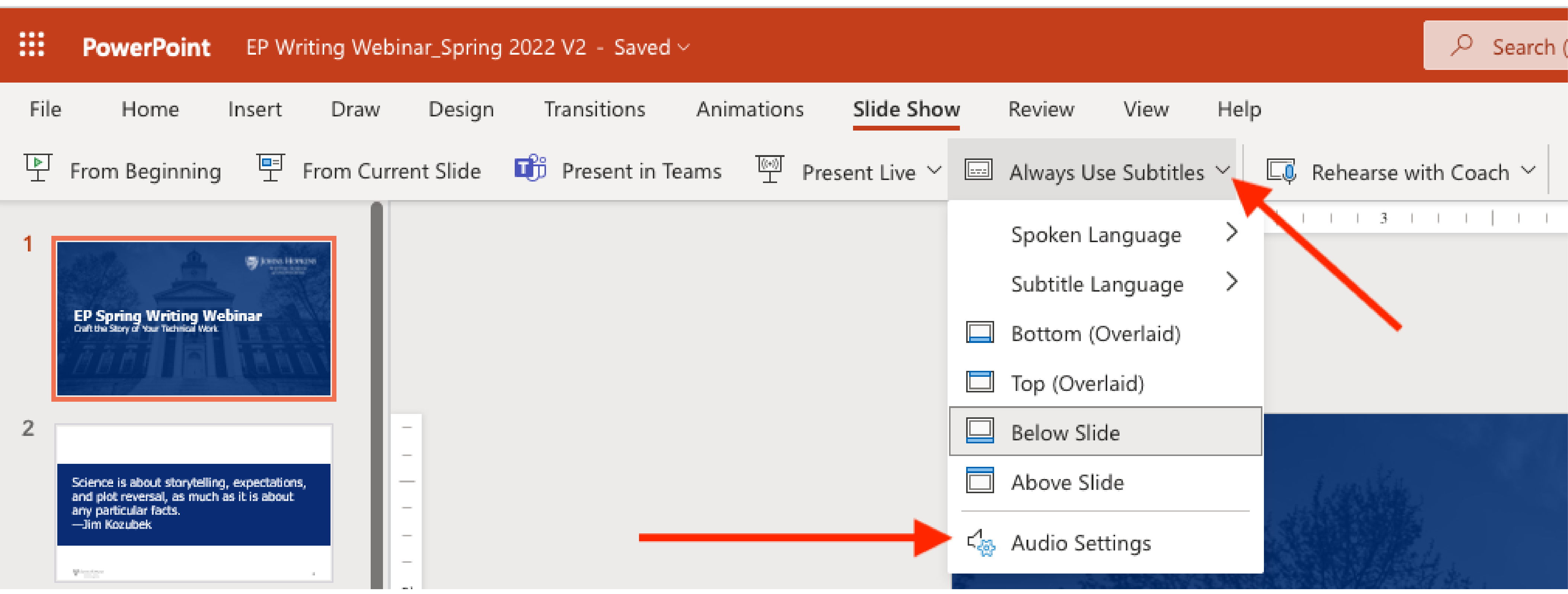Viewport: 1568px width, 594px height.
Task: Click the Rehearse with Coach icon
Action: 1281,170
